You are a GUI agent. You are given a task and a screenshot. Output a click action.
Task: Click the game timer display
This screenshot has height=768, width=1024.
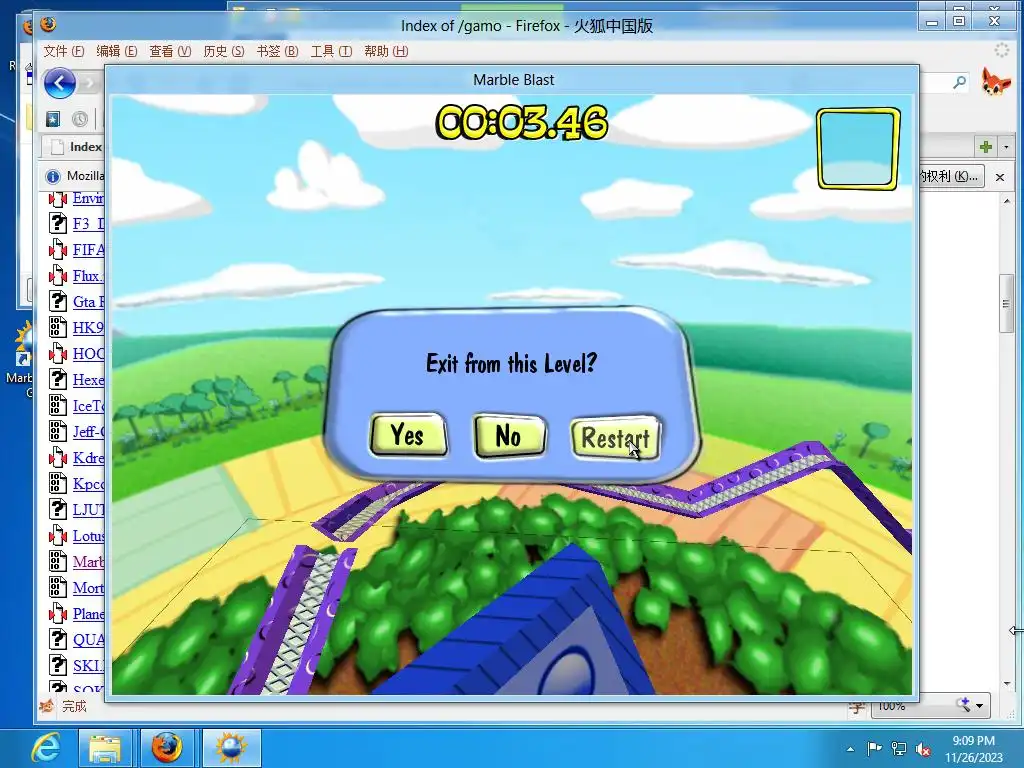click(521, 122)
